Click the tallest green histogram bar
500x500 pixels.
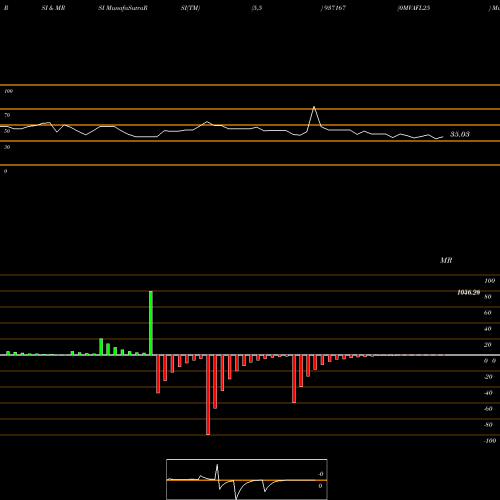click(x=151, y=323)
